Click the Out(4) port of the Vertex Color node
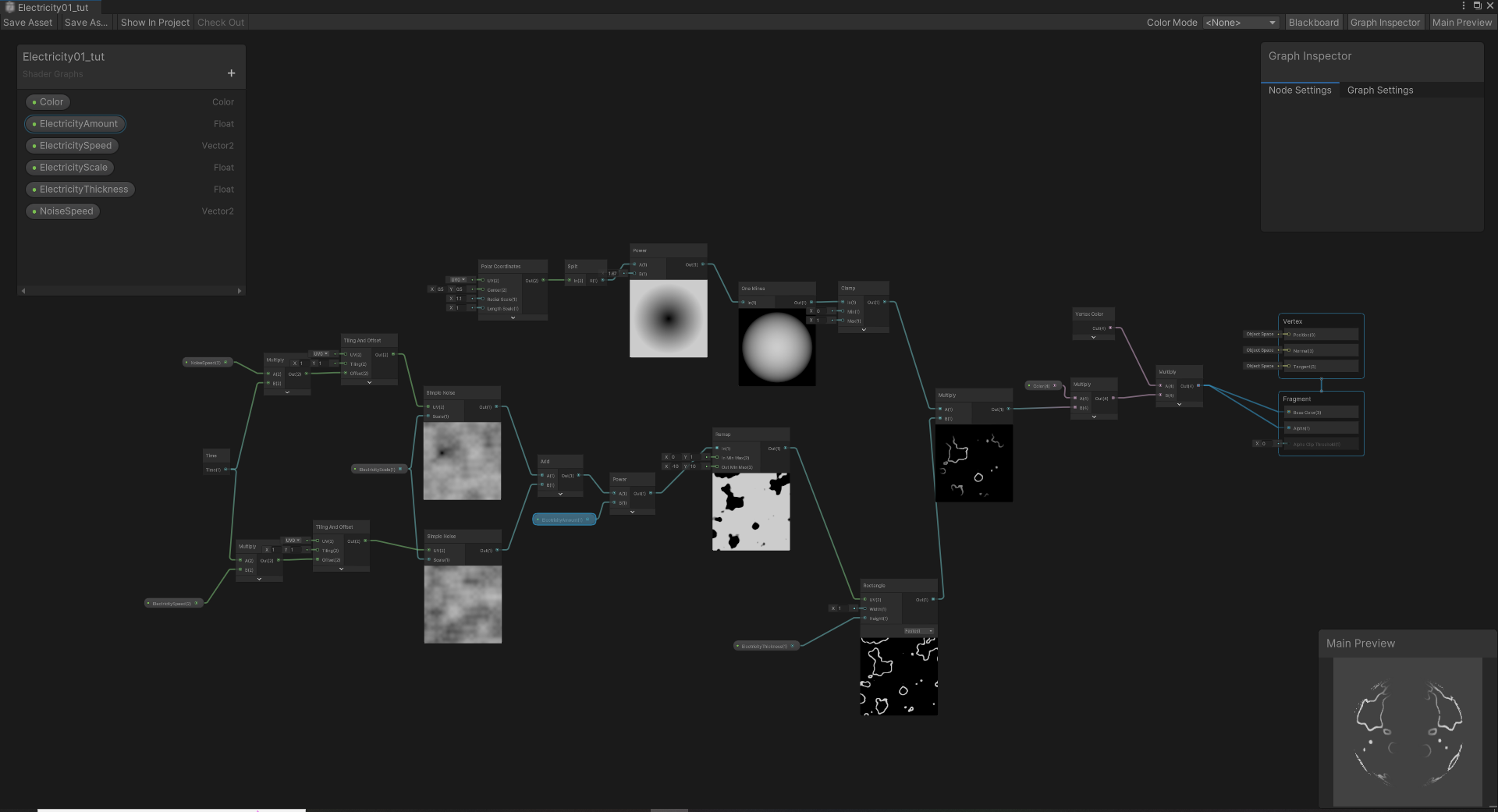The image size is (1498, 812). pos(1110,328)
